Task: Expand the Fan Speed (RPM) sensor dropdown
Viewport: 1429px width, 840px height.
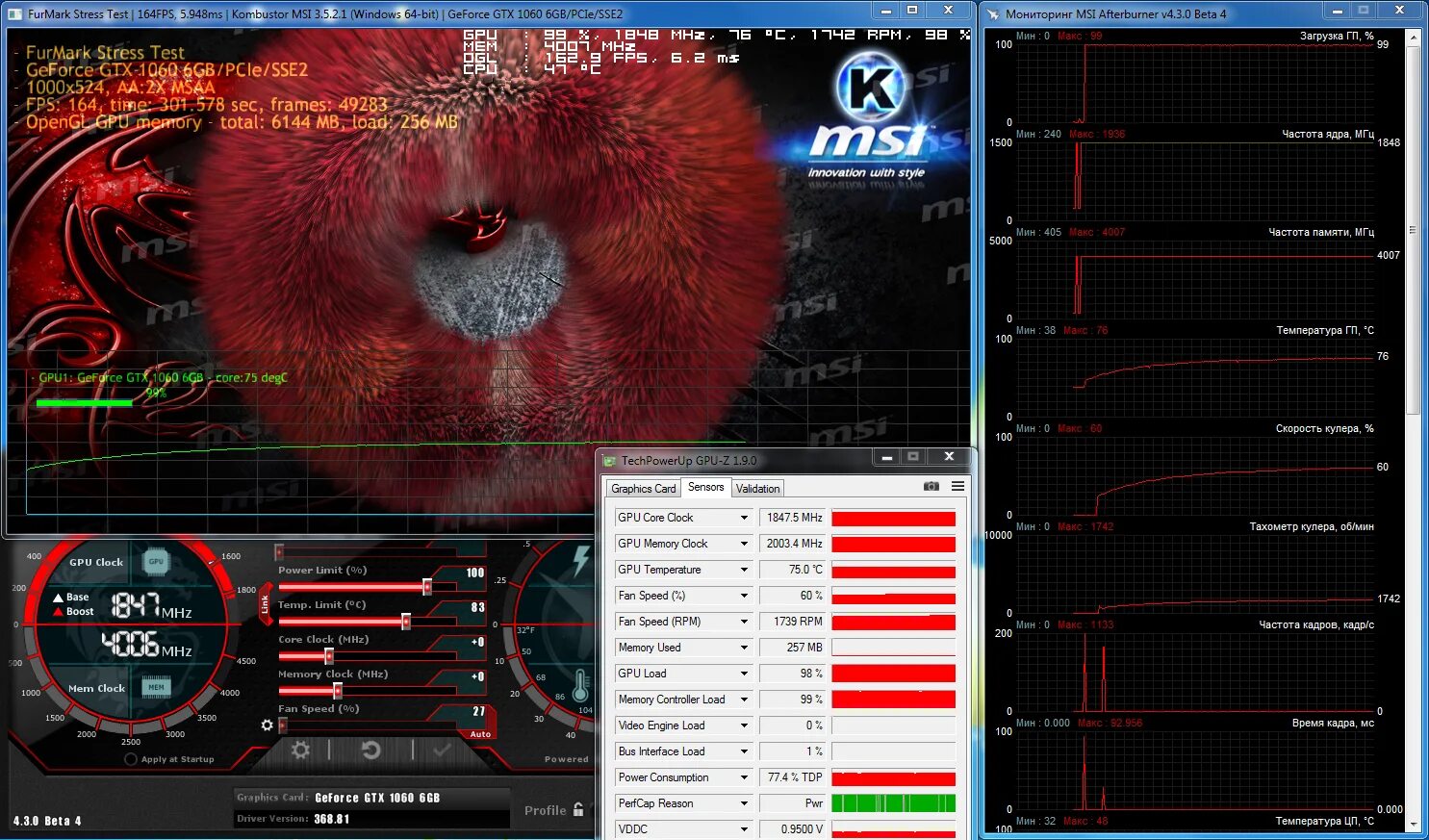Action: [744, 622]
